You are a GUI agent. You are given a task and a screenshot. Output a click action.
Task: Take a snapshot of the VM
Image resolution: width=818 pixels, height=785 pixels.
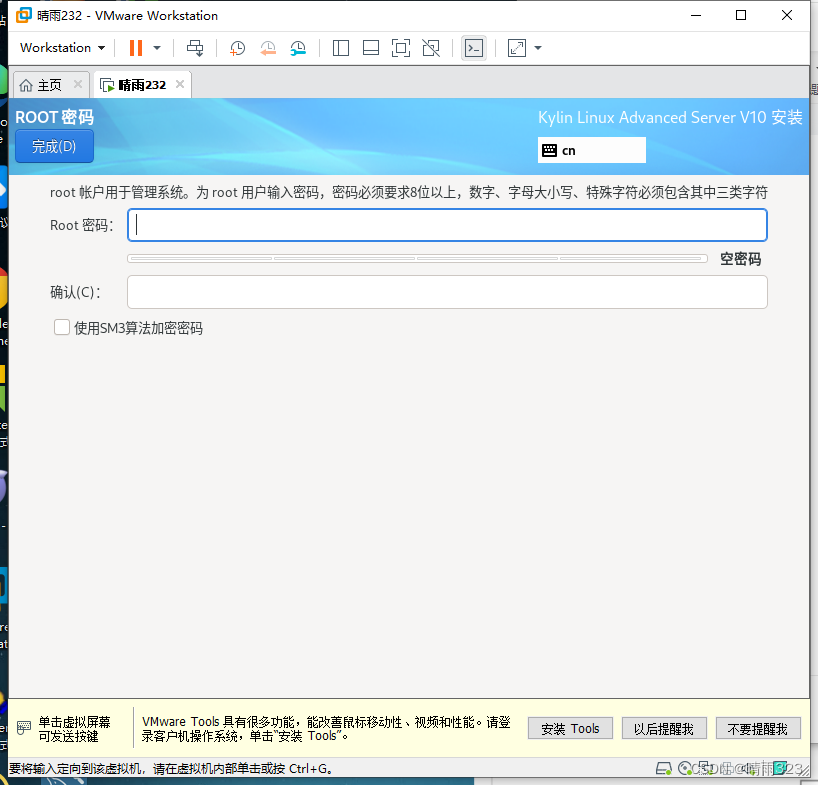(x=237, y=48)
